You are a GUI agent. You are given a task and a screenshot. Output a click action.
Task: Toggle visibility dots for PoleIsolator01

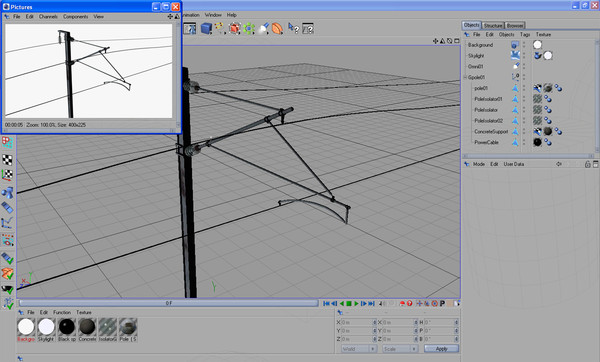click(x=524, y=99)
